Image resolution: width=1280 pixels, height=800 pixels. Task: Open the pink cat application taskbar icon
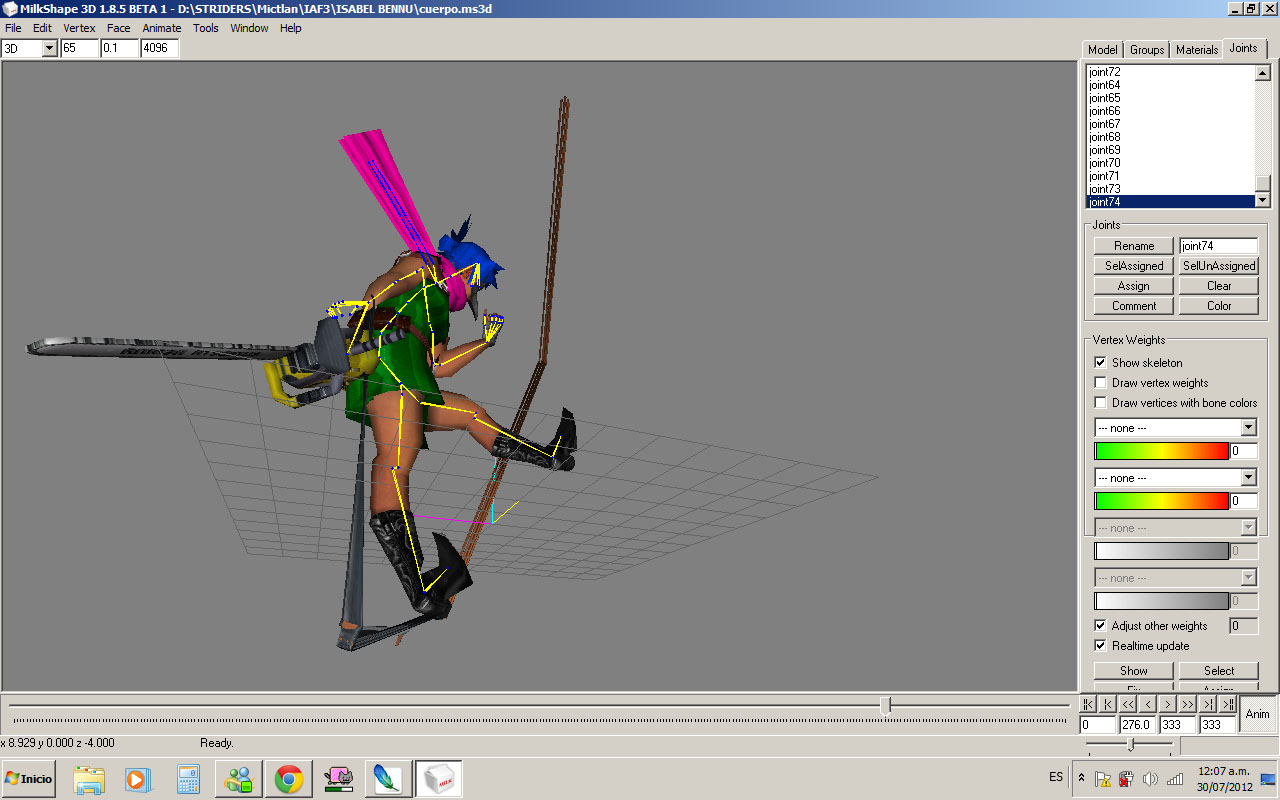(339, 779)
